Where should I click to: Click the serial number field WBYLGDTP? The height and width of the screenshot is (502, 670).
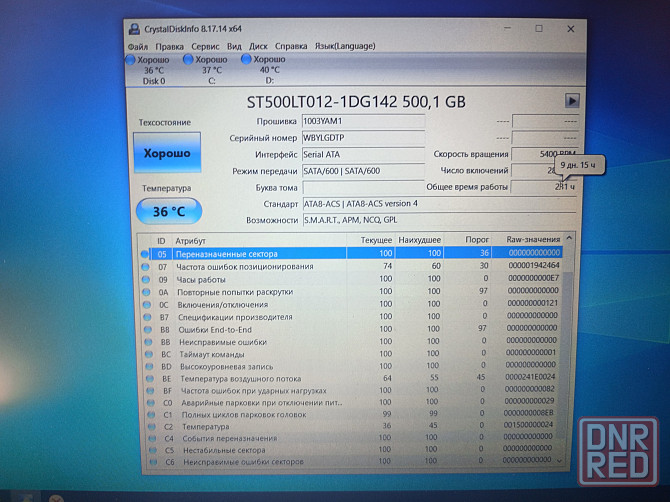click(363, 138)
